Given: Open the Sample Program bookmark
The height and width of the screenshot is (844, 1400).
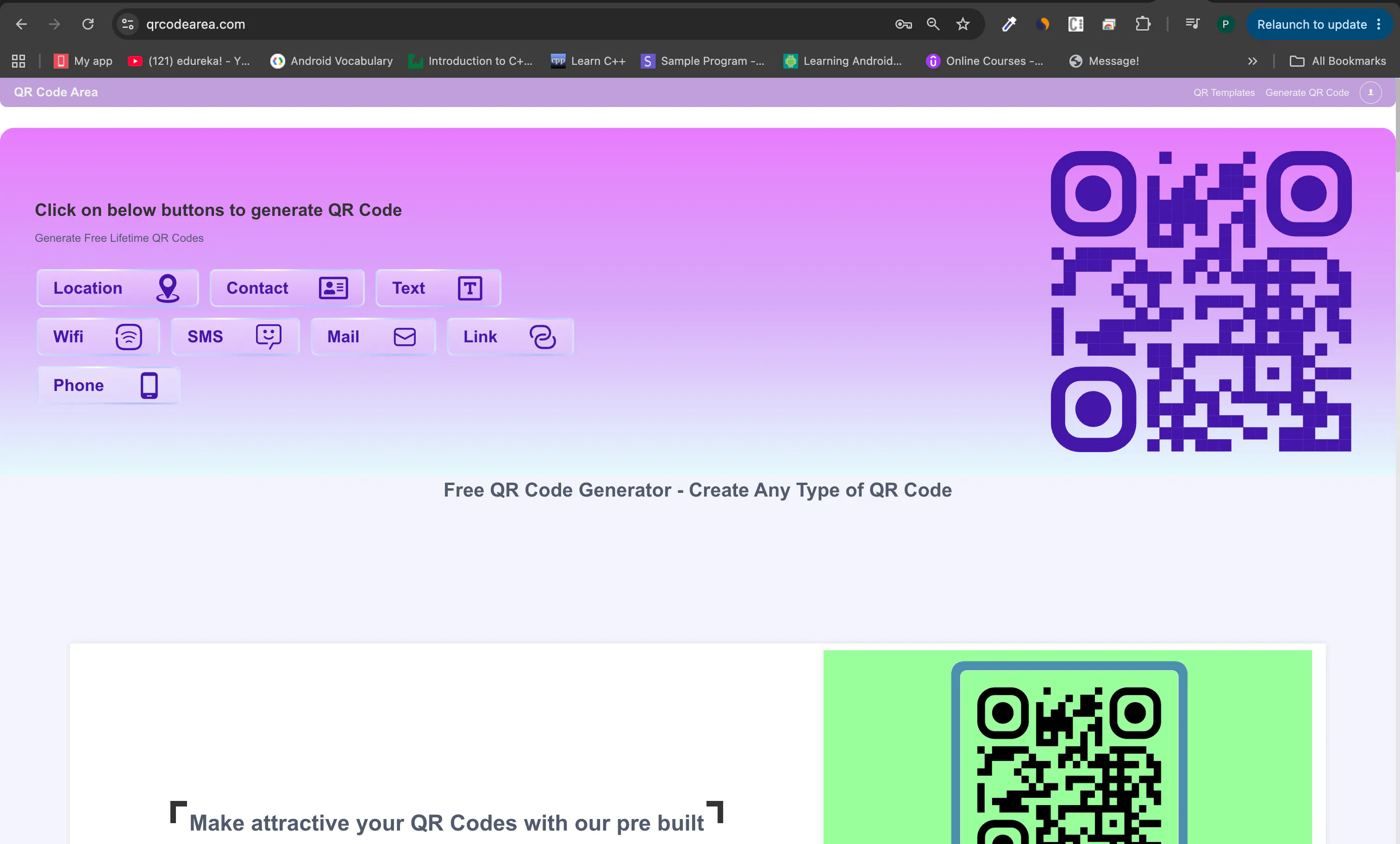Looking at the screenshot, I should pos(703,61).
